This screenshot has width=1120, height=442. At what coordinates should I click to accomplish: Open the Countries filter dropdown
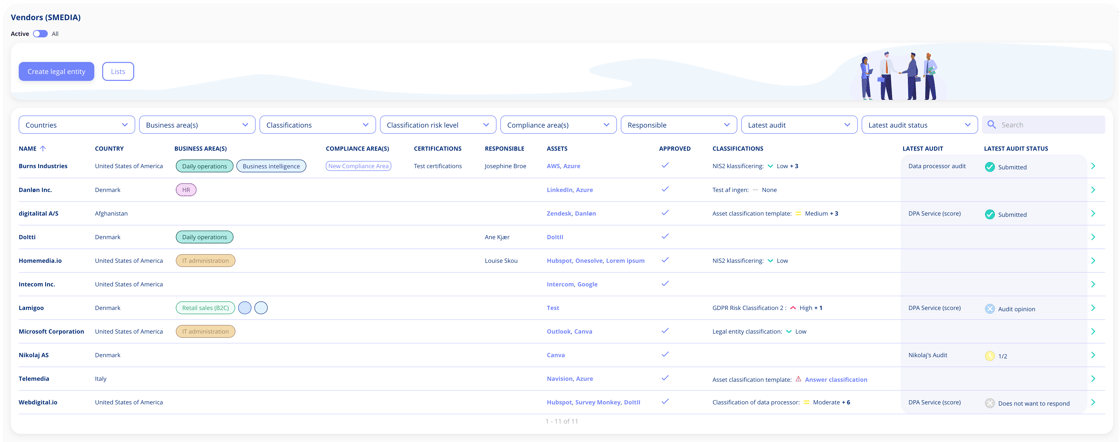pyautogui.click(x=76, y=125)
